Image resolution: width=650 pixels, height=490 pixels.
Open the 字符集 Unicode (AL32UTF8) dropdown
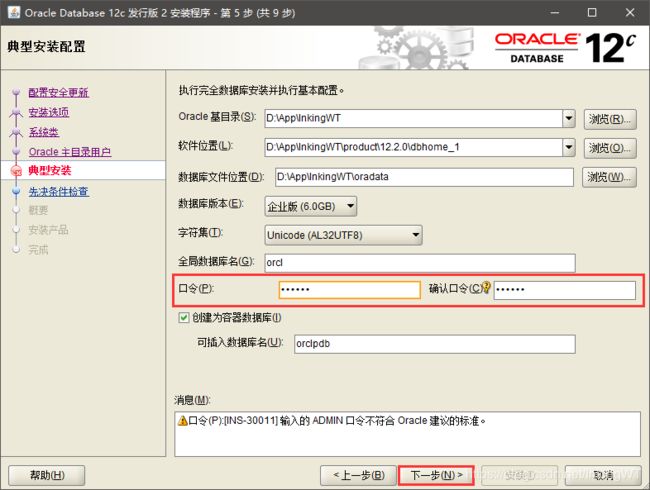coord(343,235)
